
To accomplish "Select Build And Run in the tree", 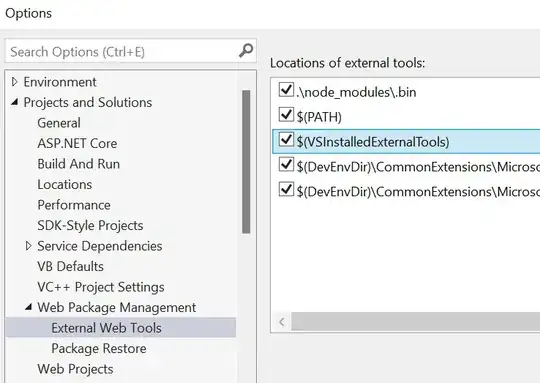I will [x=79, y=164].
